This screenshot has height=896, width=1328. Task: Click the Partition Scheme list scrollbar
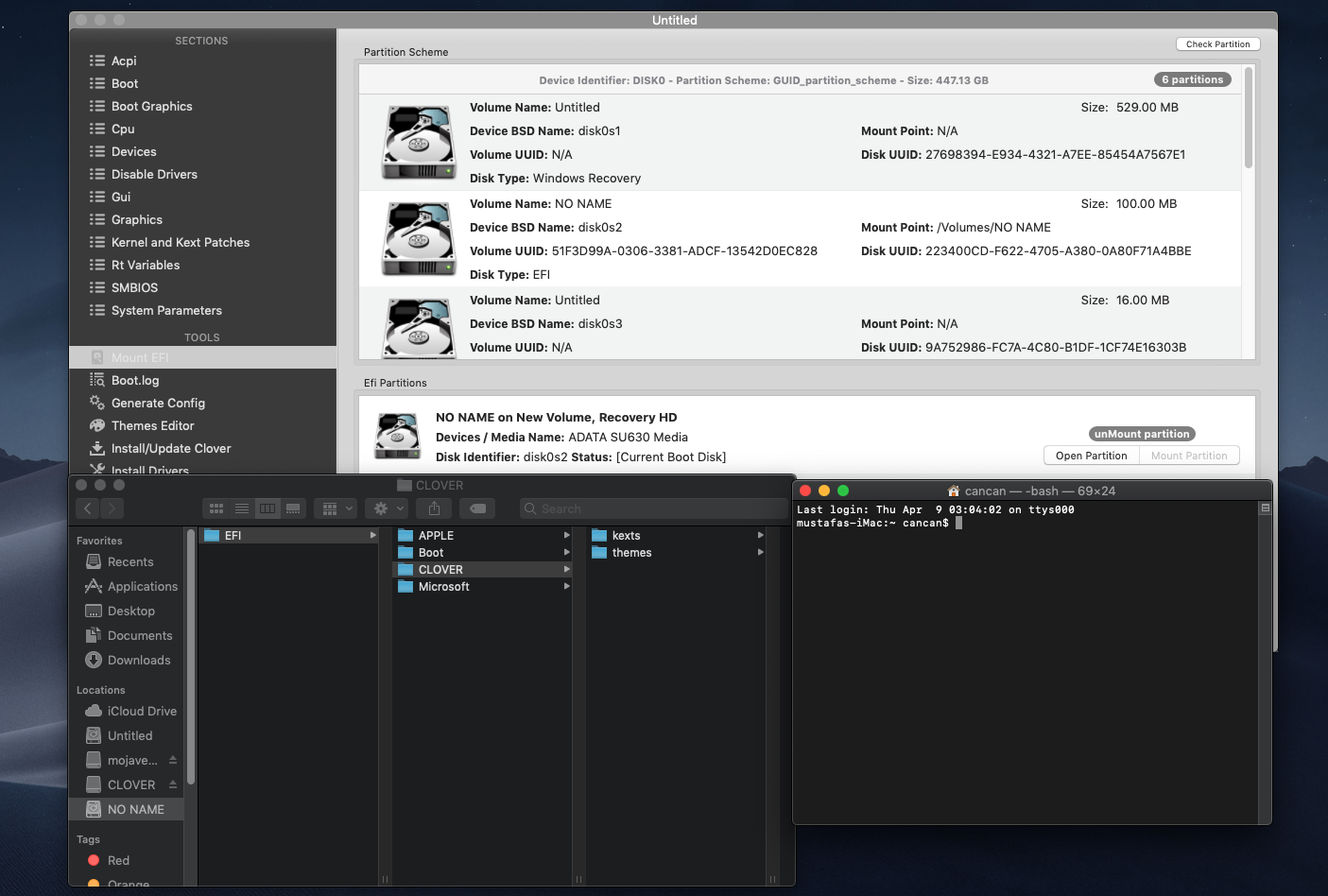click(x=1249, y=117)
